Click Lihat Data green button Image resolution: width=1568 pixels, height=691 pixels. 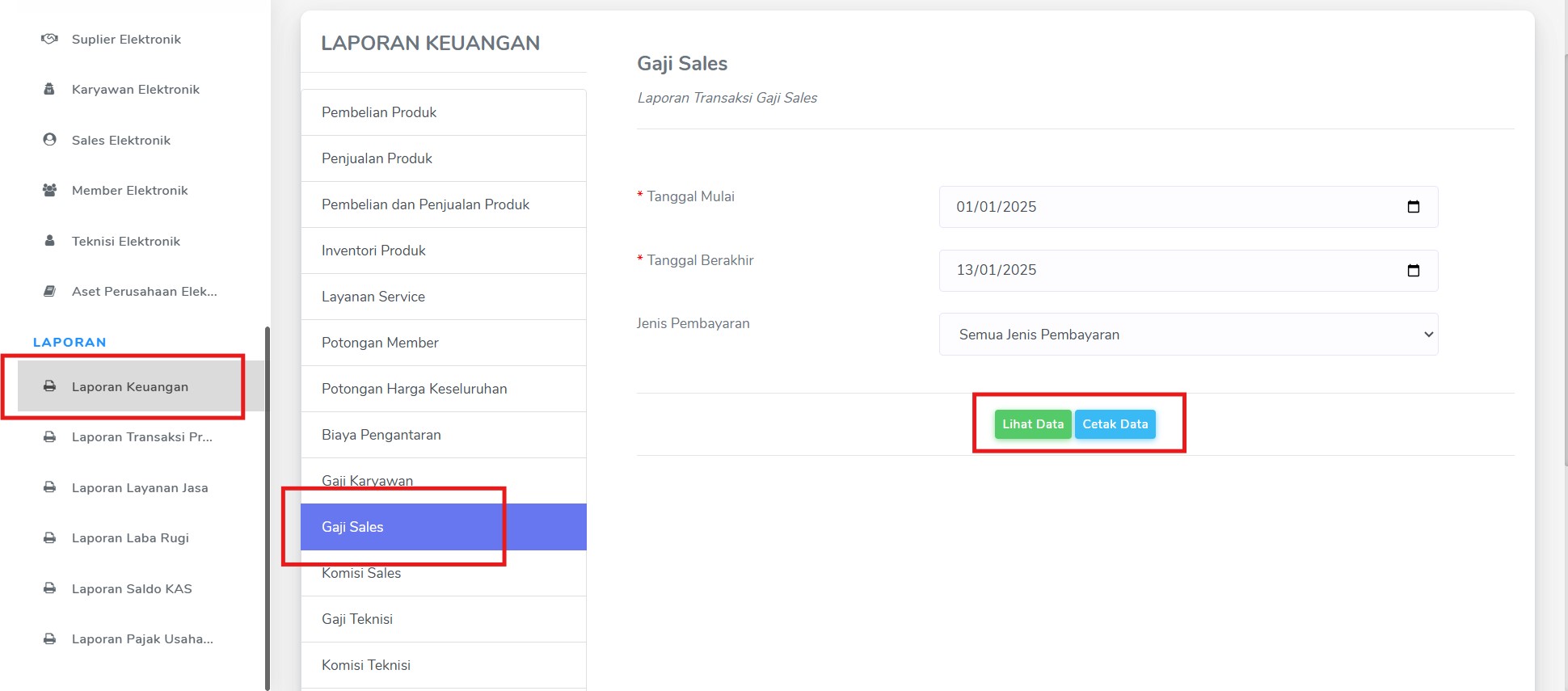click(1033, 424)
